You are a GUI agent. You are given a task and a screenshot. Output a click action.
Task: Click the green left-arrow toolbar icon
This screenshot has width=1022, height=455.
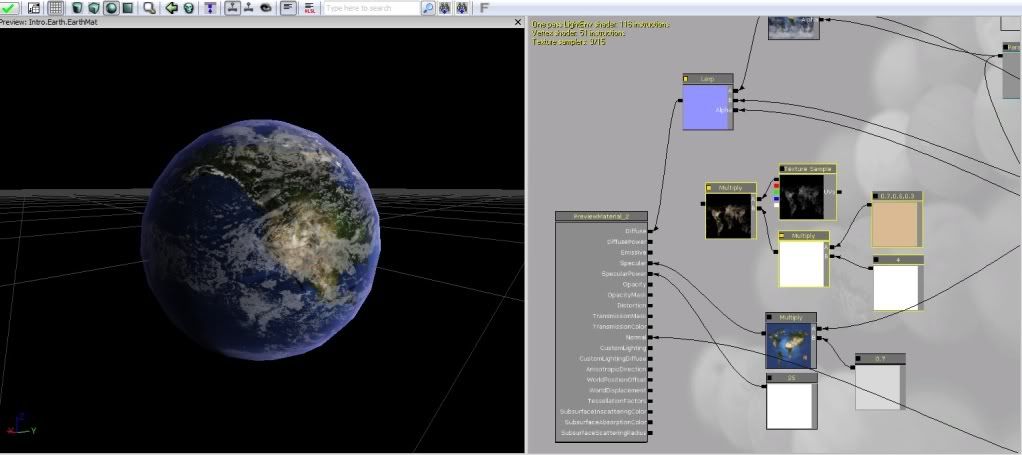pyautogui.click(x=171, y=8)
